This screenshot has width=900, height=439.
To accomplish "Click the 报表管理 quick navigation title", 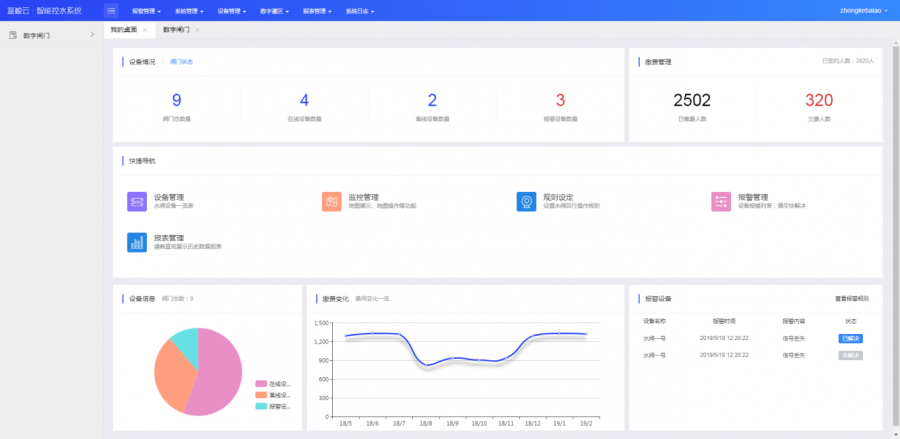I will pos(169,238).
